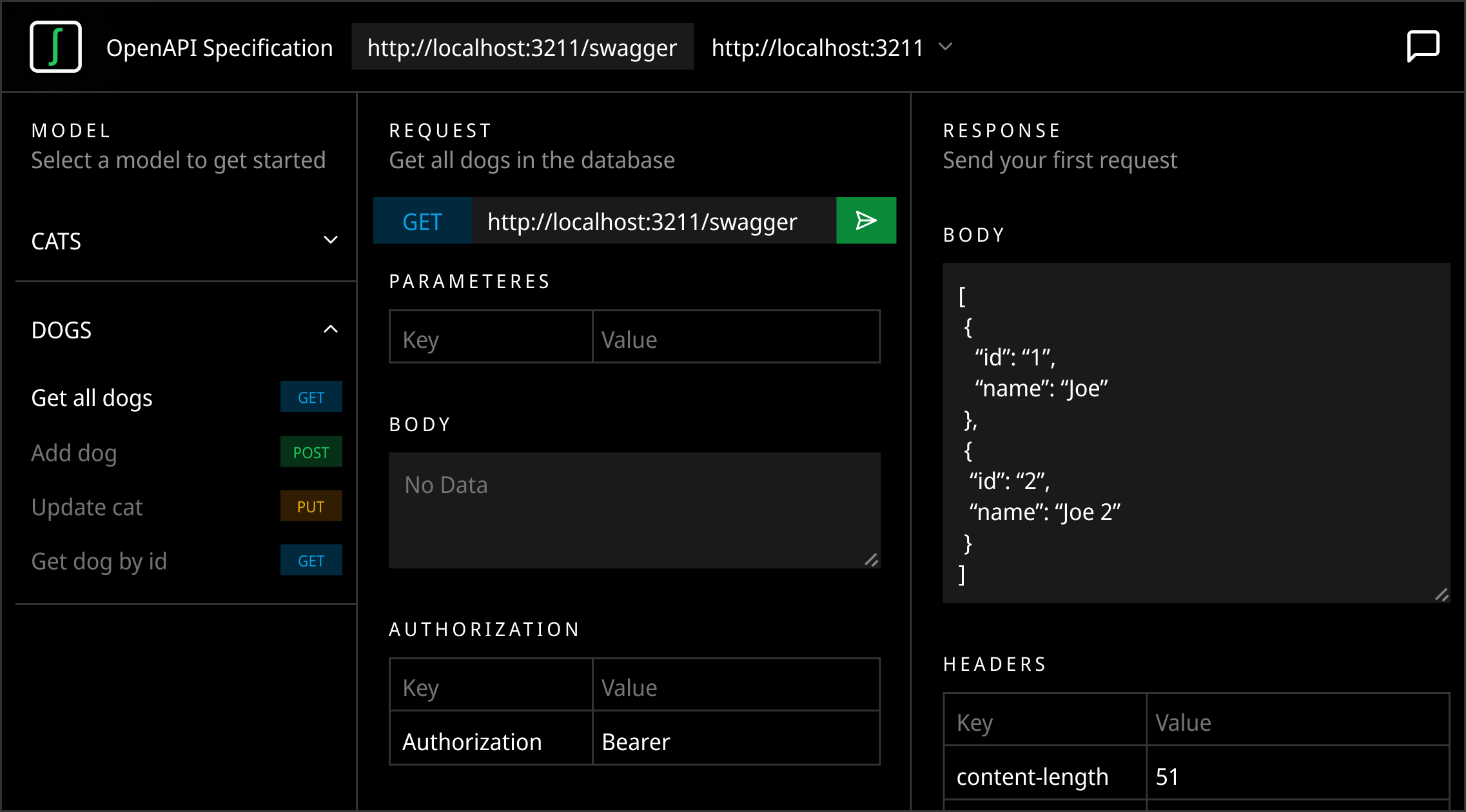Click the GET method selector in request bar
Image resolution: width=1466 pixels, height=812 pixels.
coord(422,220)
